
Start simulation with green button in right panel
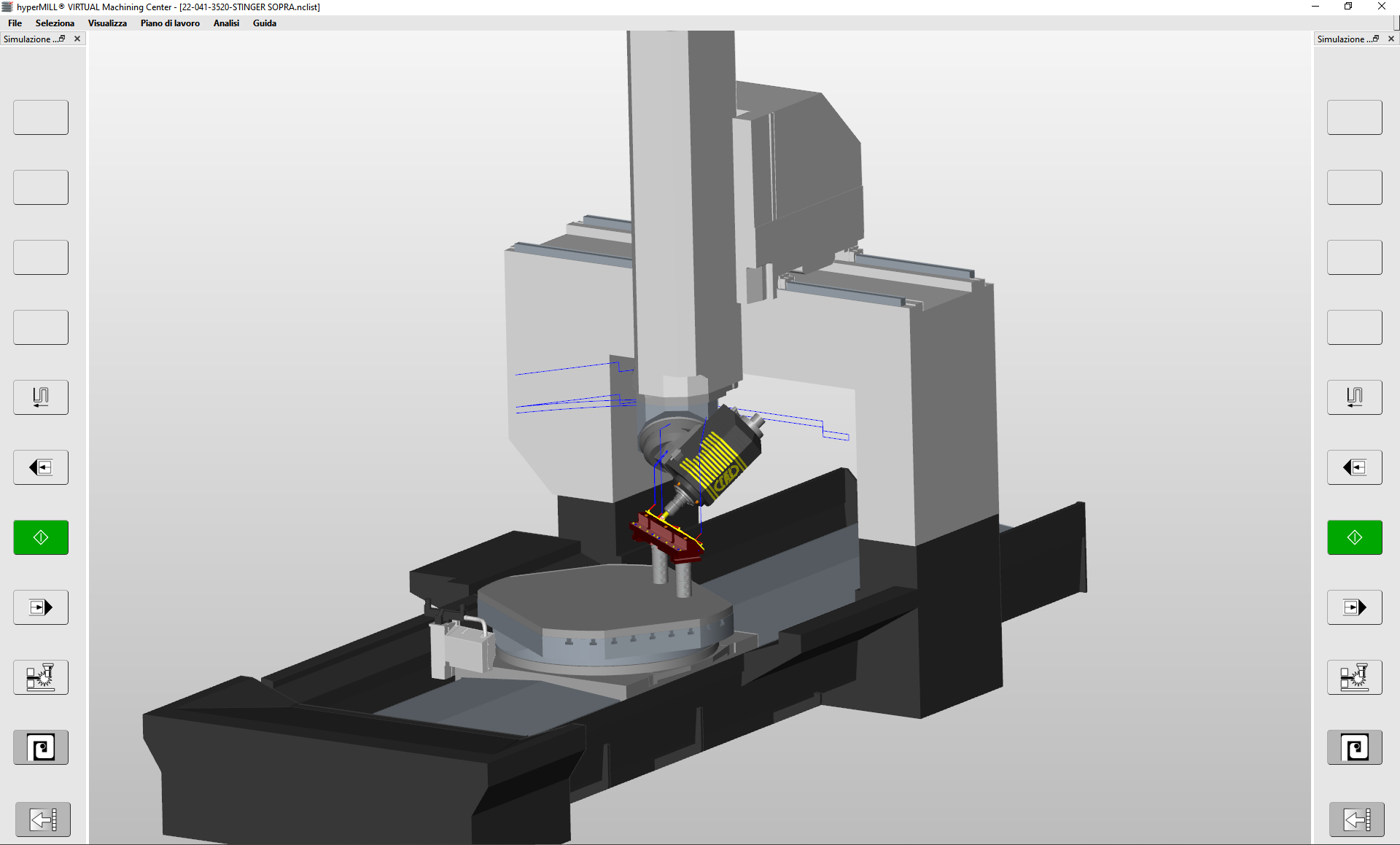(x=1355, y=537)
